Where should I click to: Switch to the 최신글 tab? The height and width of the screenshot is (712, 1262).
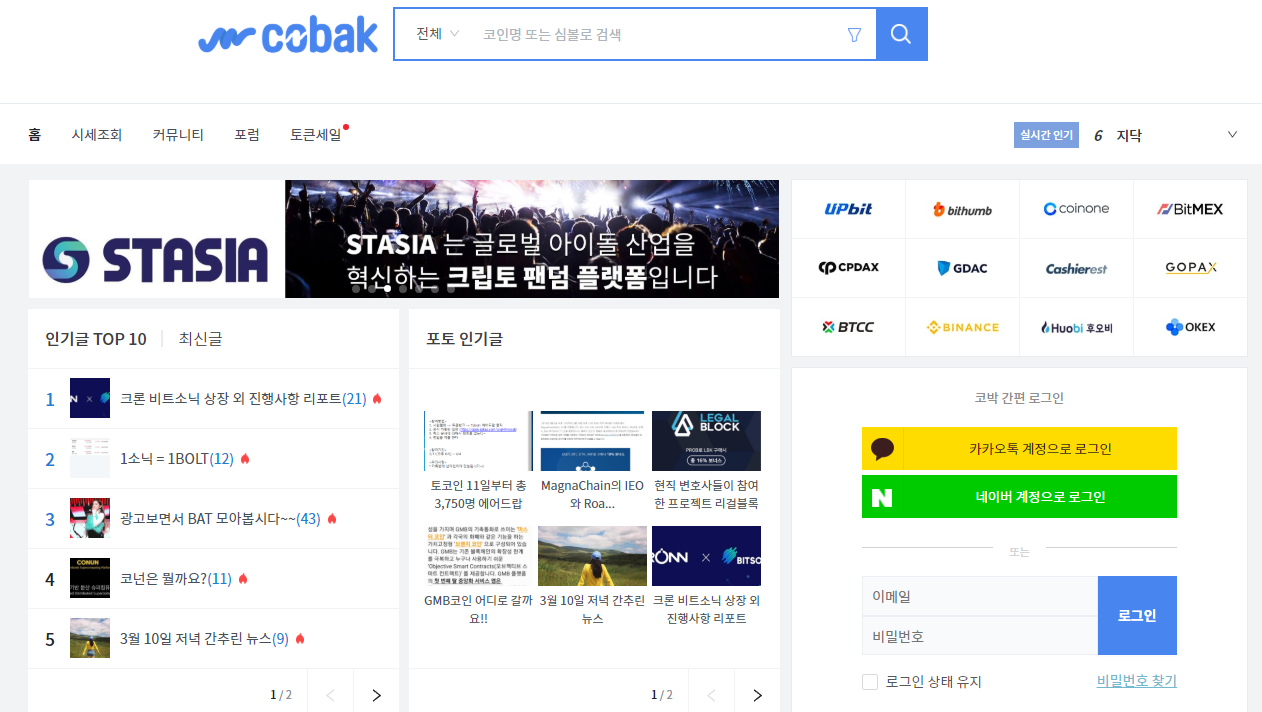[x=200, y=339]
